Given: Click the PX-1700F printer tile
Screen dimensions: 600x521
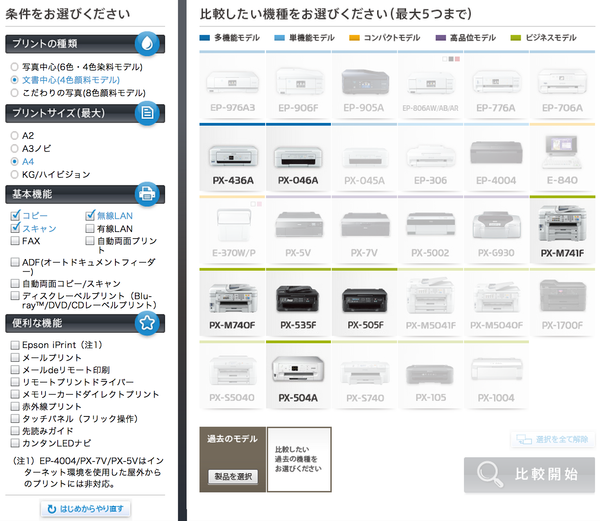Looking at the screenshot, I should (x=562, y=302).
